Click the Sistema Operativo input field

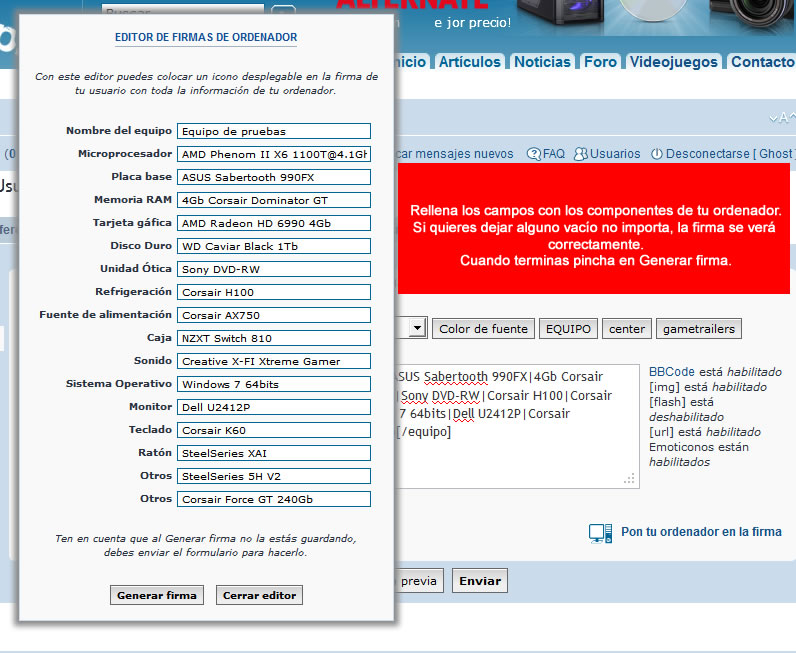(x=274, y=384)
